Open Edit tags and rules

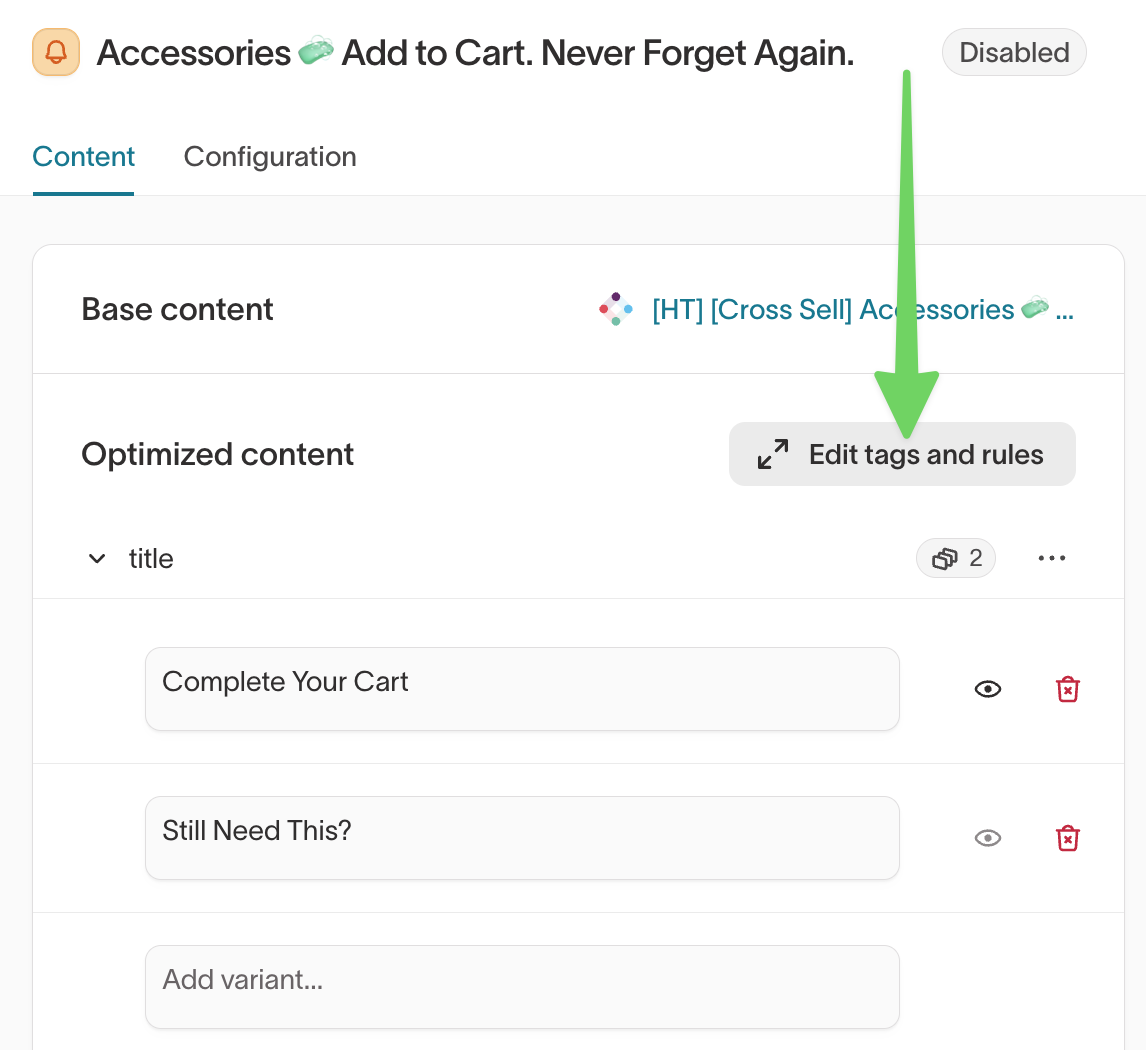[901, 454]
